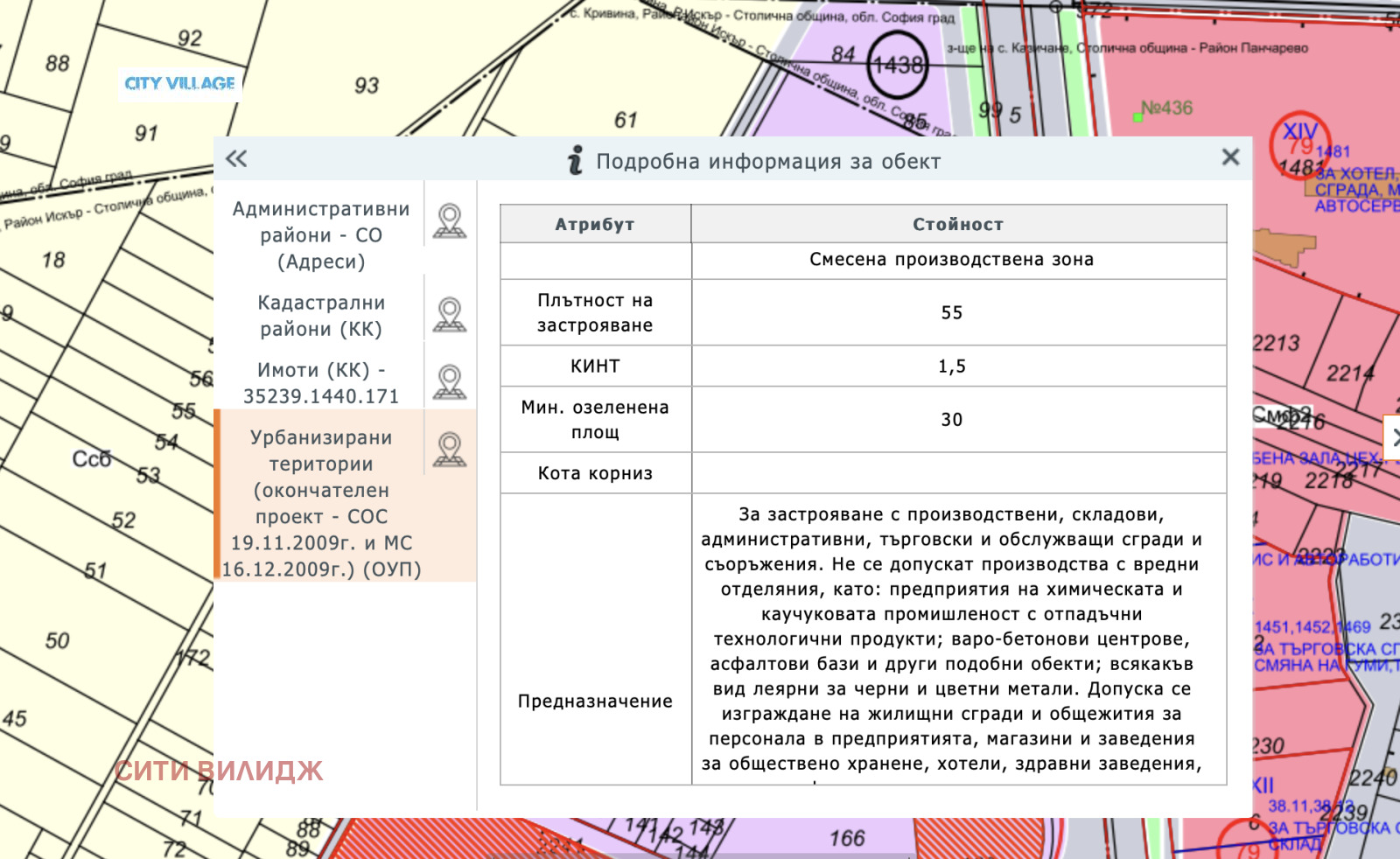Click the Стойност column header

coord(958,224)
